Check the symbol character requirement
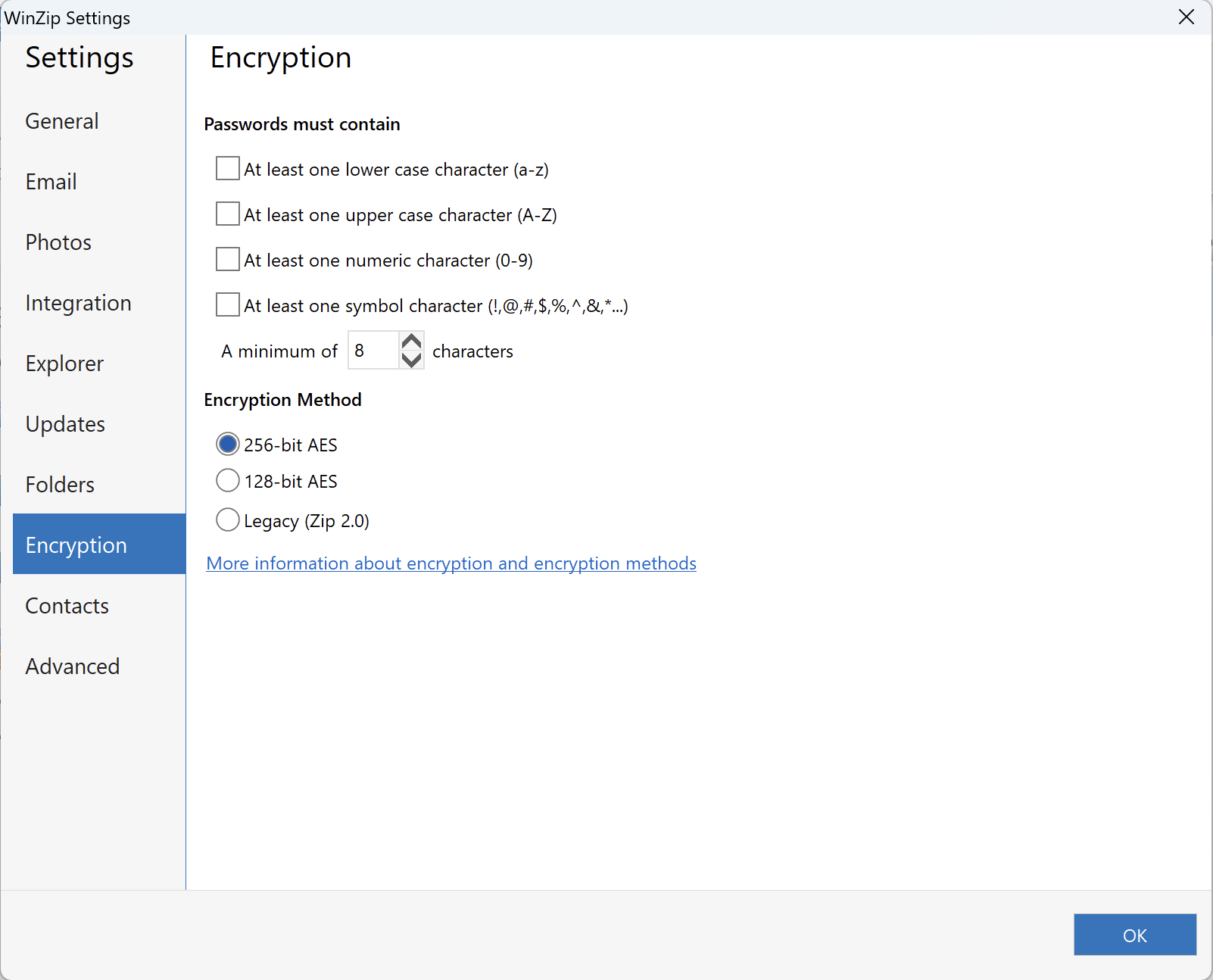This screenshot has height=980, width=1213. tap(227, 304)
